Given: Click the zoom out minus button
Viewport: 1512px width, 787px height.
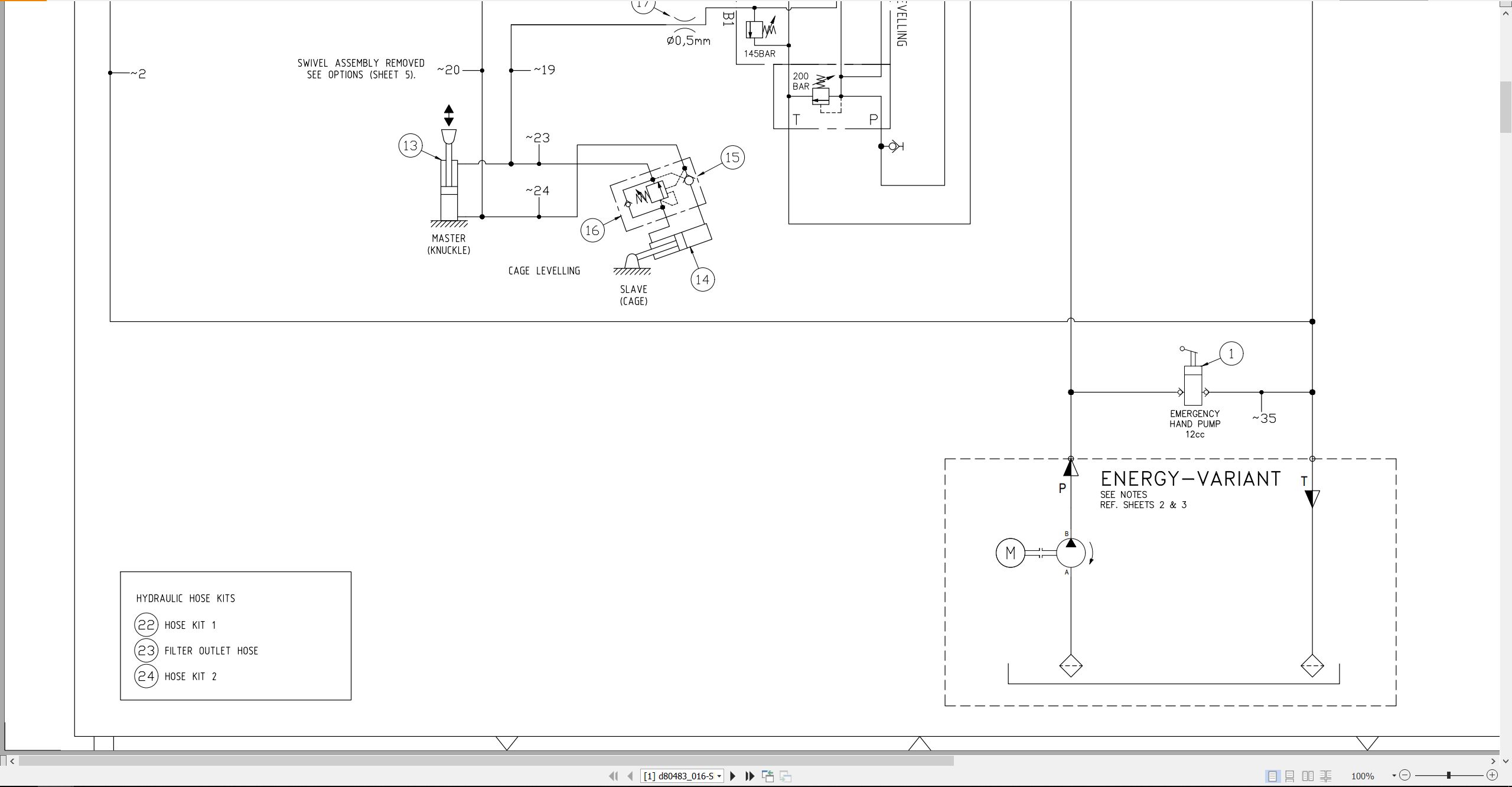Looking at the screenshot, I should click(x=1405, y=775).
